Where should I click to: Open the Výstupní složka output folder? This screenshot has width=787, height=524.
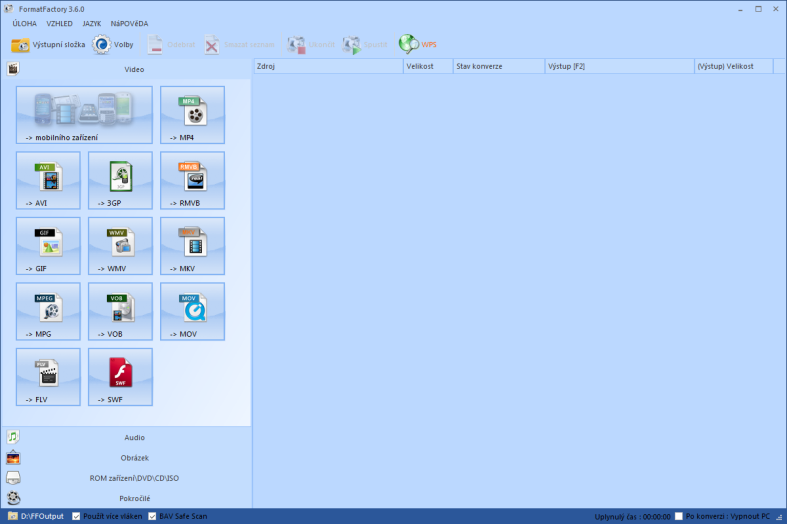pyautogui.click(x=48, y=45)
